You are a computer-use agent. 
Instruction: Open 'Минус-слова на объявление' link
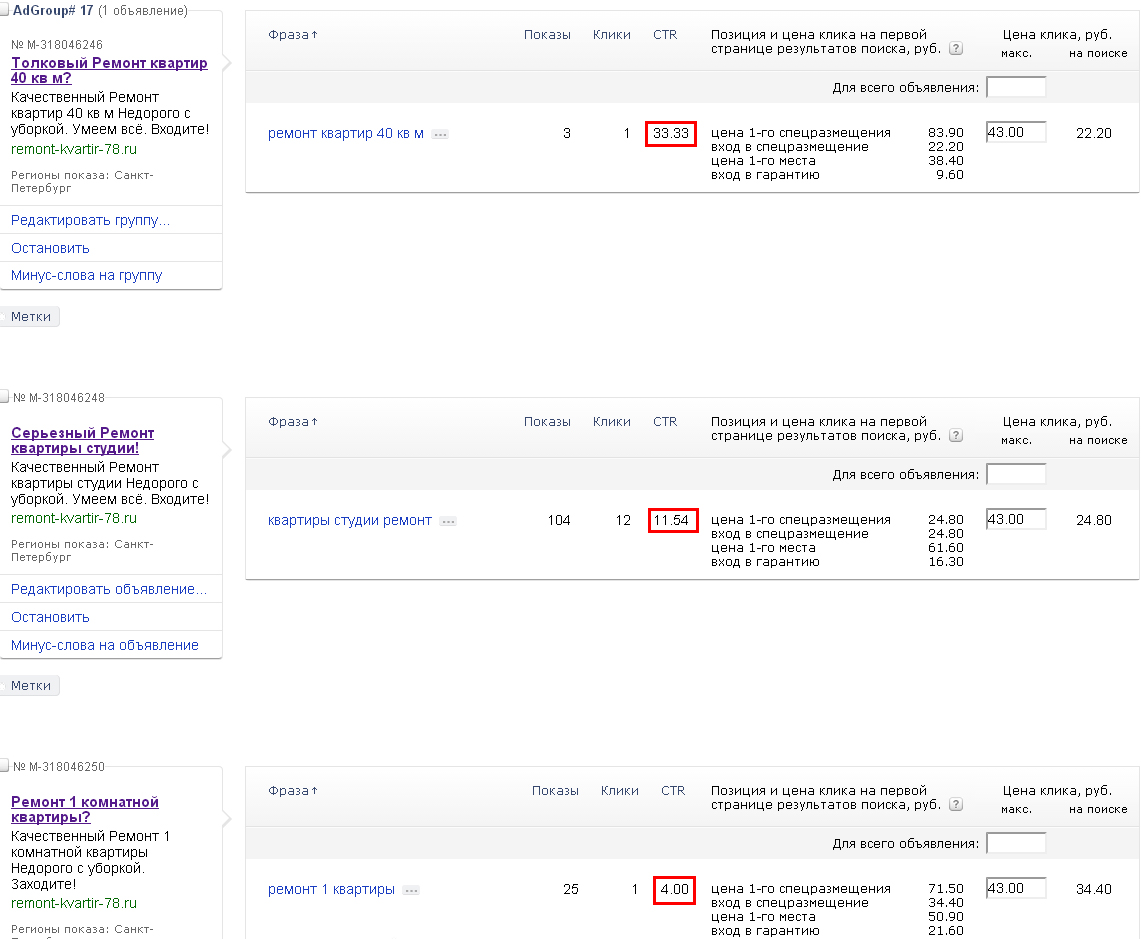(x=105, y=645)
